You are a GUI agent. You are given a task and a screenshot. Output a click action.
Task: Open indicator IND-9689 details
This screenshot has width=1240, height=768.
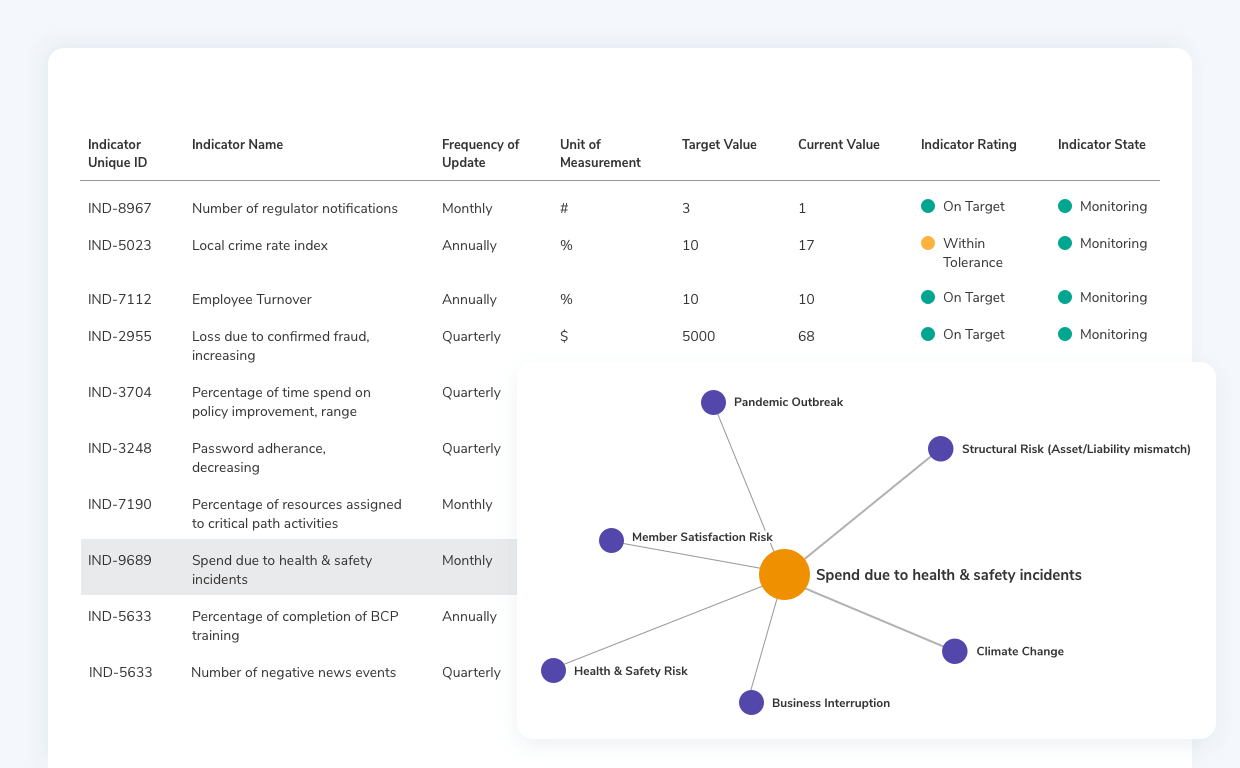point(119,560)
